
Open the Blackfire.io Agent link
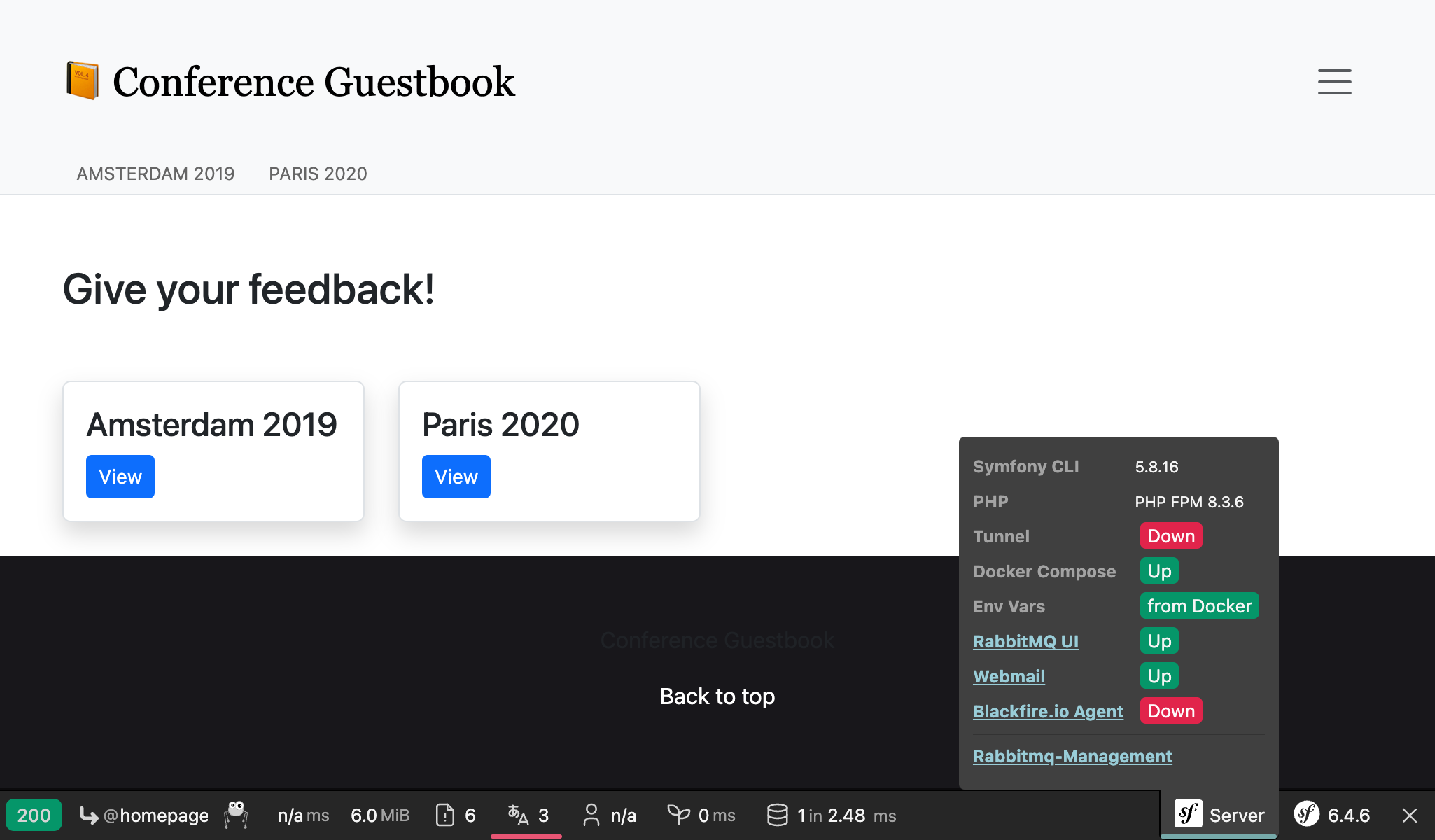coord(1048,711)
